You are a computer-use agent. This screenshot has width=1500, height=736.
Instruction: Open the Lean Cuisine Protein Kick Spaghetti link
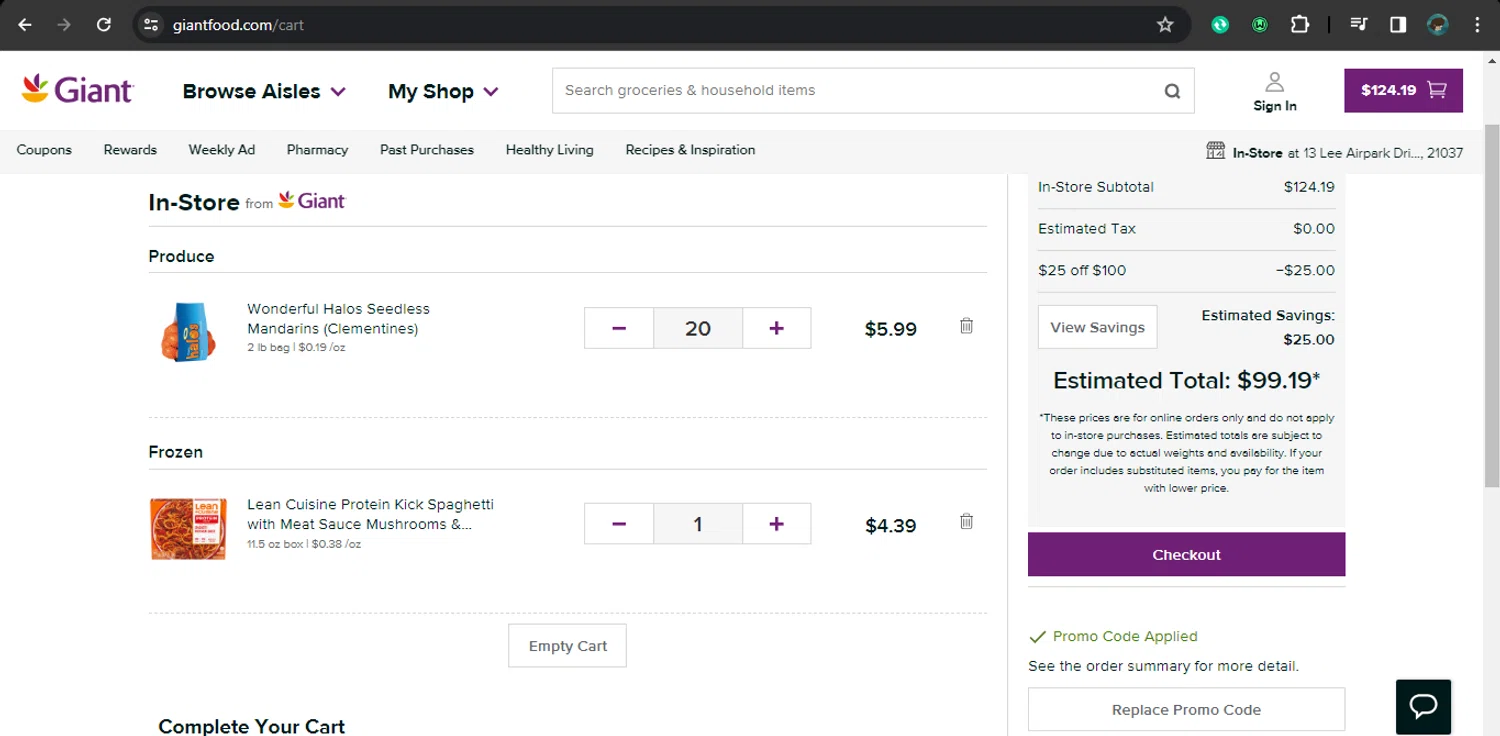click(x=370, y=514)
